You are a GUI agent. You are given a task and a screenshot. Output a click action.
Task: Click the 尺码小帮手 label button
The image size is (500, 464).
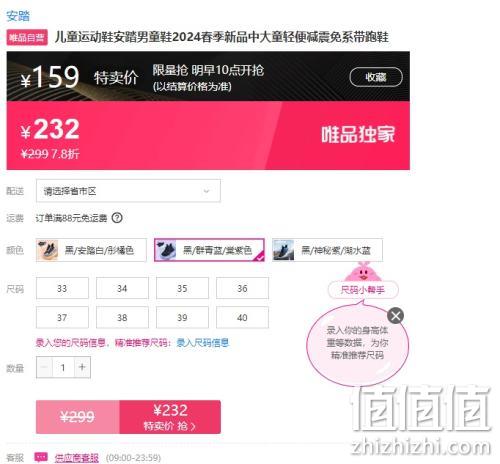[x=363, y=290]
